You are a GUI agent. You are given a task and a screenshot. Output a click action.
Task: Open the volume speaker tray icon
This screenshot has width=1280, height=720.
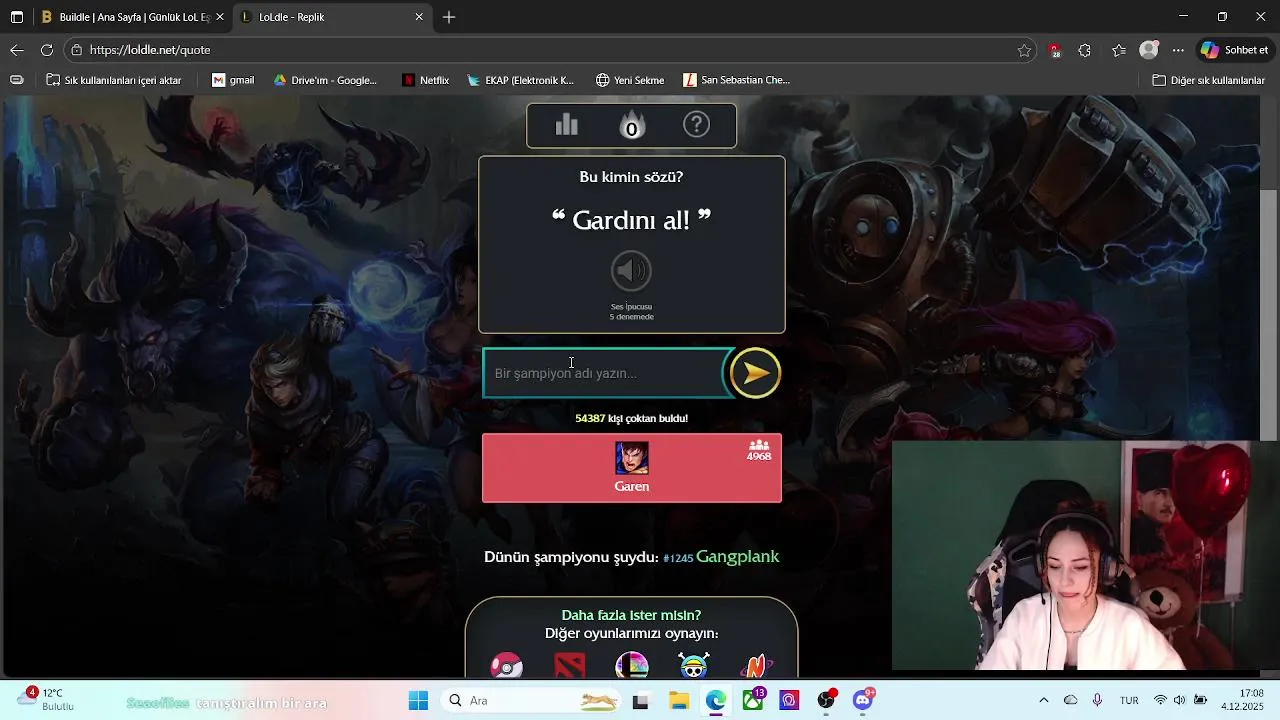1180,701
